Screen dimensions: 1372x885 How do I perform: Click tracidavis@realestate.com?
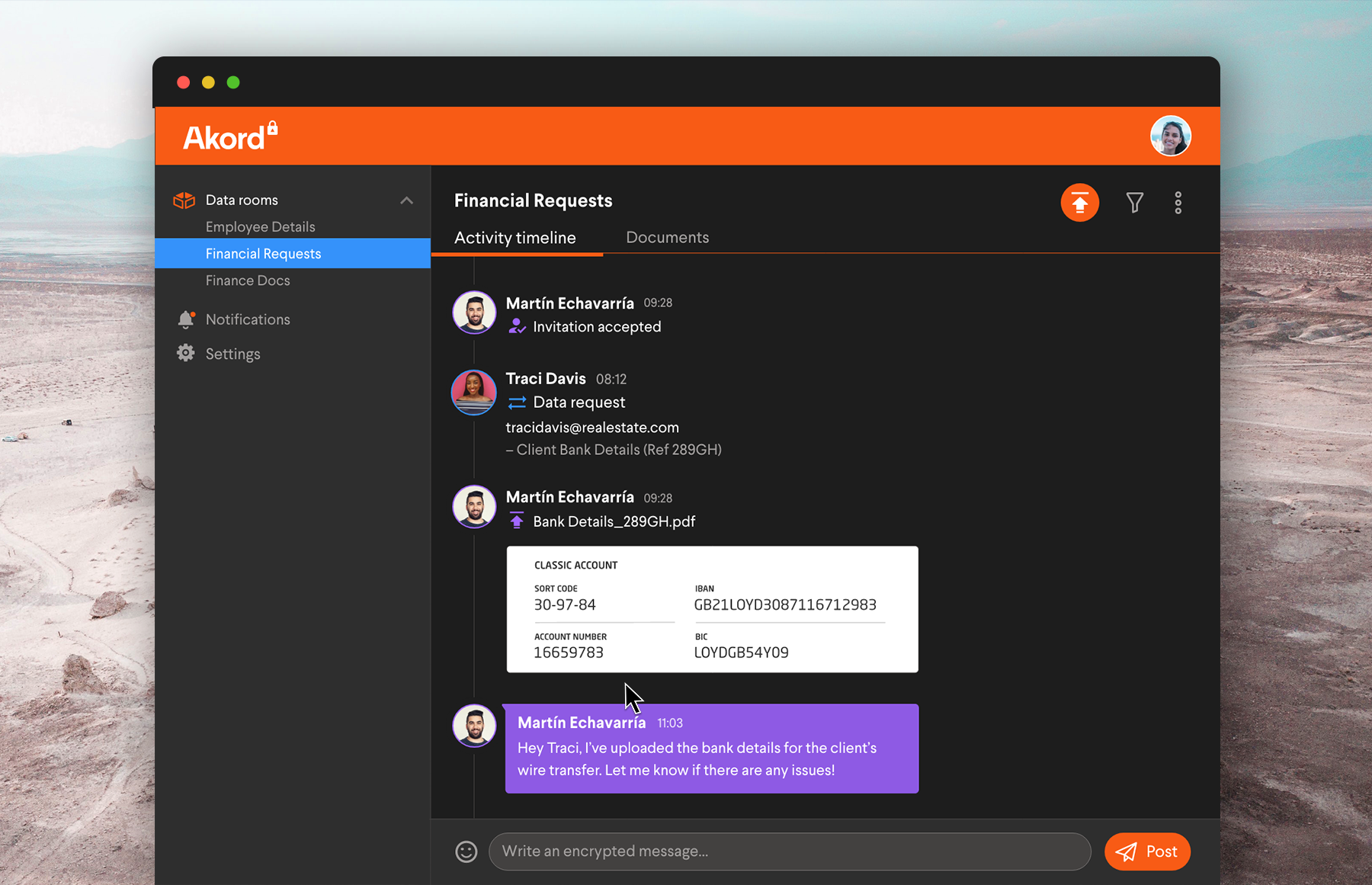(592, 428)
